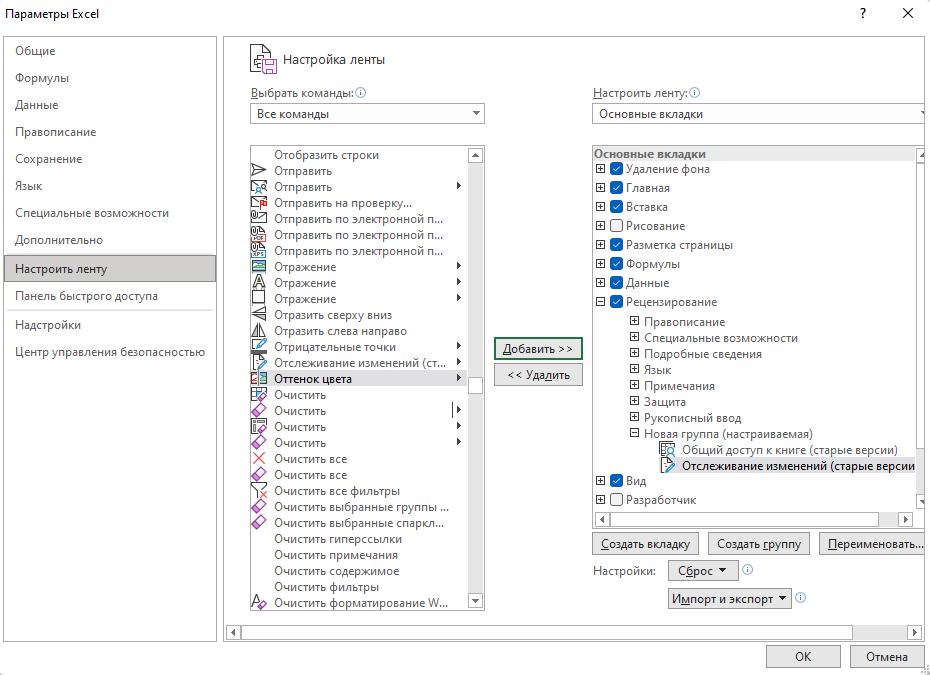The image size is (930, 675).
Task: Uncheck the Вставка tab checkbox
Action: (x=616, y=207)
